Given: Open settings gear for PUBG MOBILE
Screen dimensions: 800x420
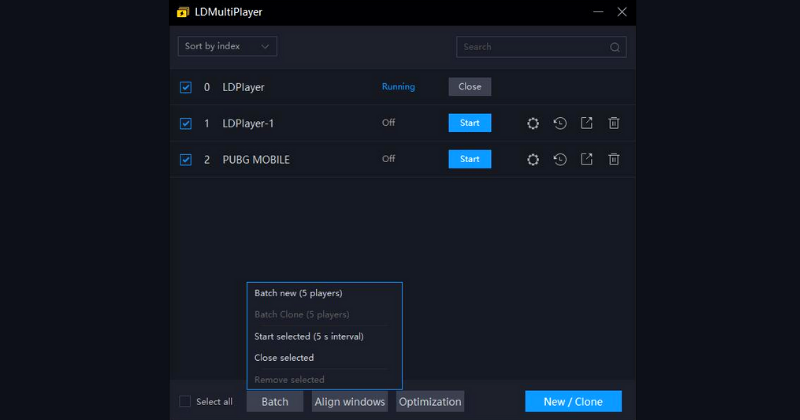Looking at the screenshot, I should [533, 159].
